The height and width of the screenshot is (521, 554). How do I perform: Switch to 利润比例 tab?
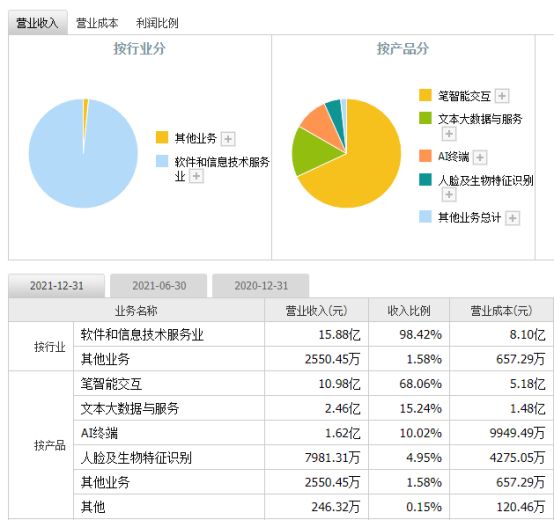click(x=157, y=23)
